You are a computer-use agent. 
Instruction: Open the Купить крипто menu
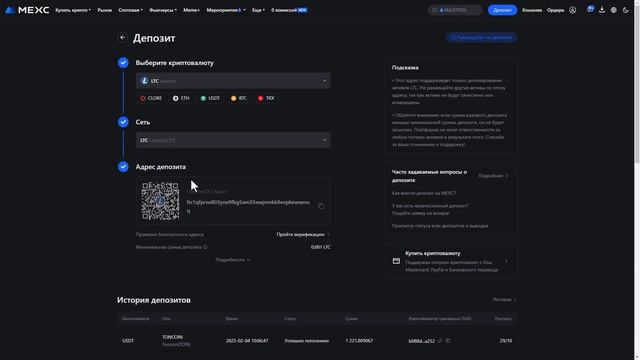(x=73, y=10)
